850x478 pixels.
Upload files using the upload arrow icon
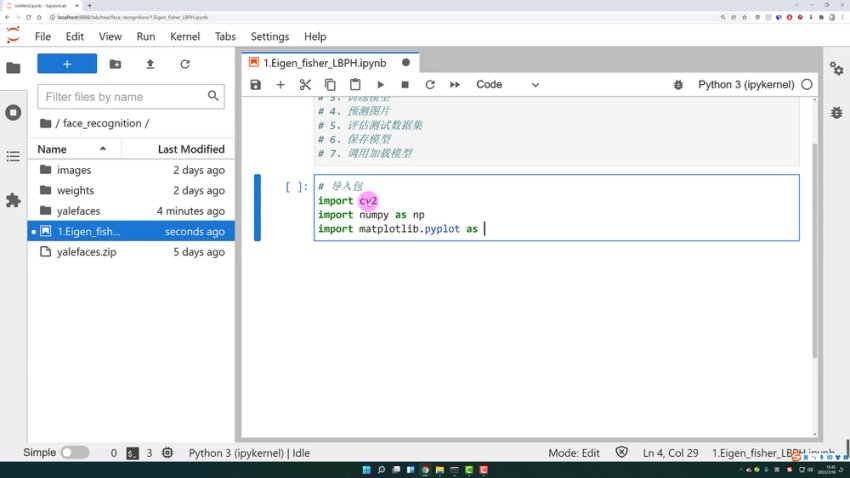point(150,64)
